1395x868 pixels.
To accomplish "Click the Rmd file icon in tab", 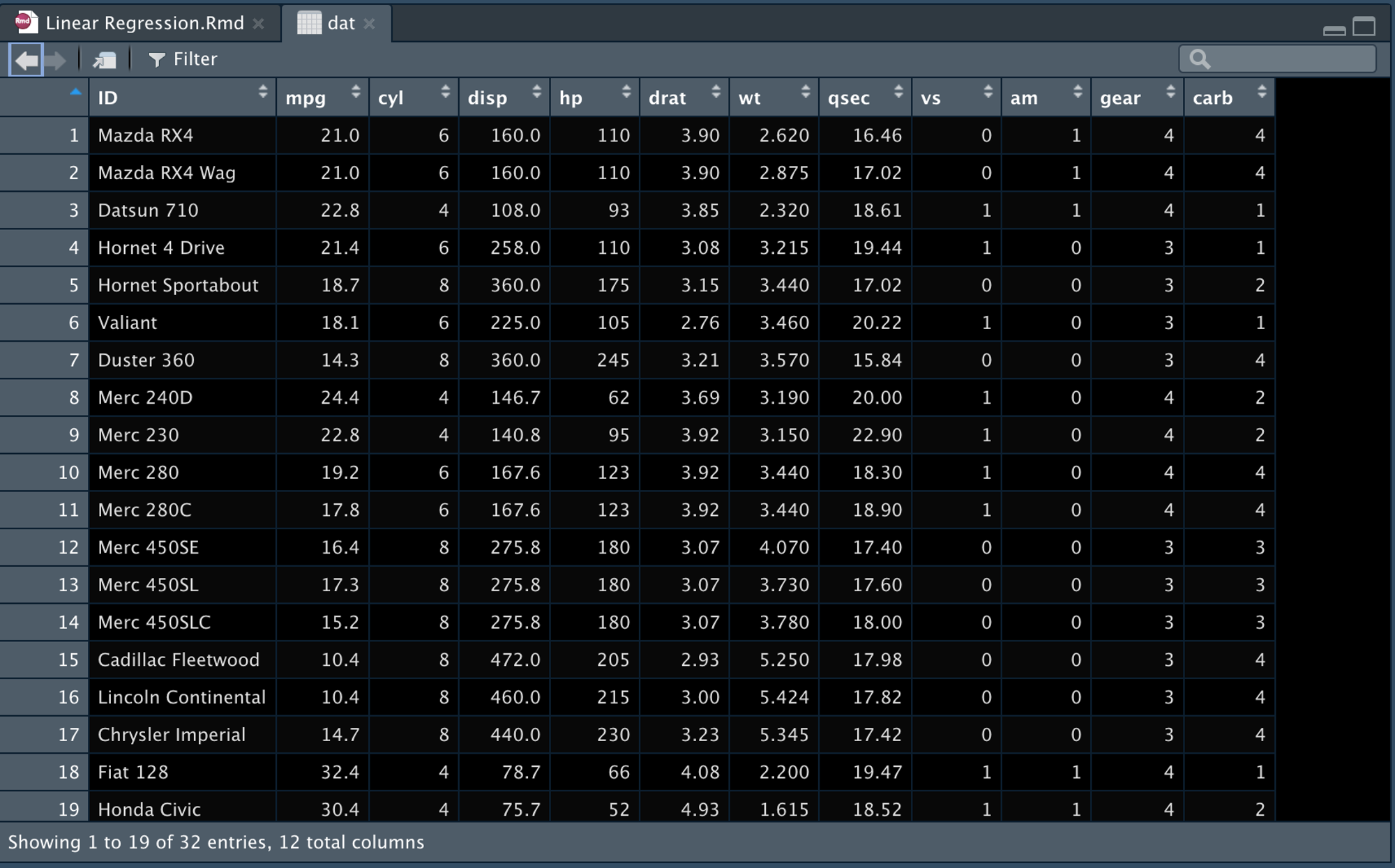I will pyautogui.click(x=27, y=22).
